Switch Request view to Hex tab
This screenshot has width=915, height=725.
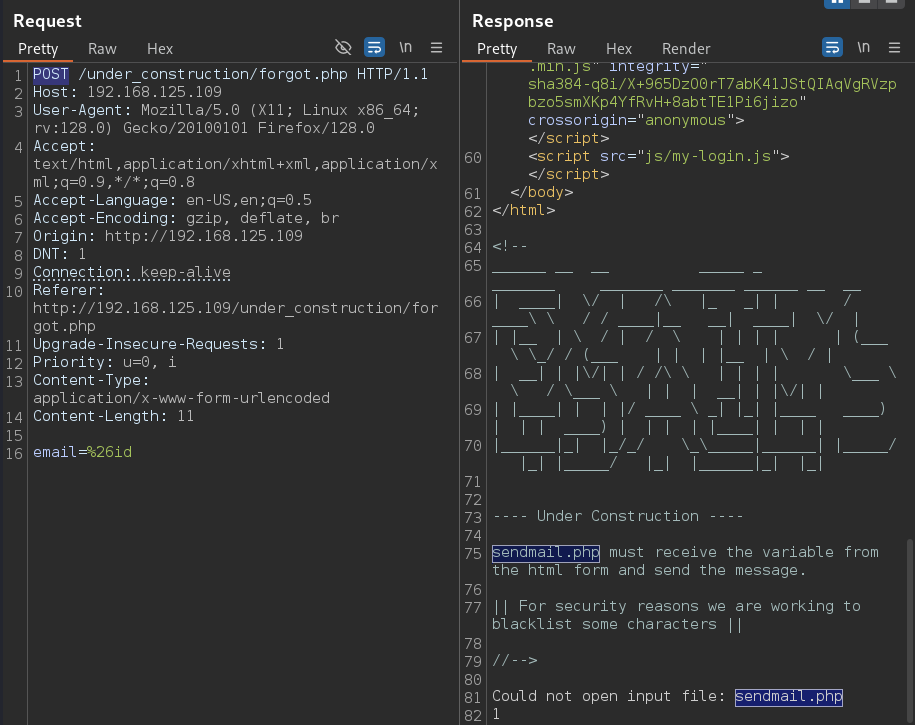pos(160,48)
